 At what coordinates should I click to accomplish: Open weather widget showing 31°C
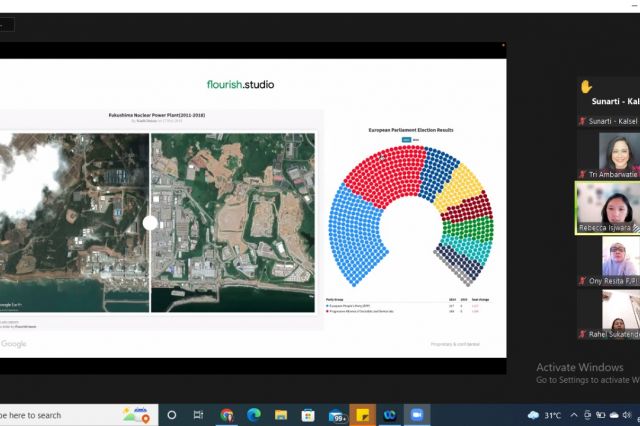pos(545,414)
